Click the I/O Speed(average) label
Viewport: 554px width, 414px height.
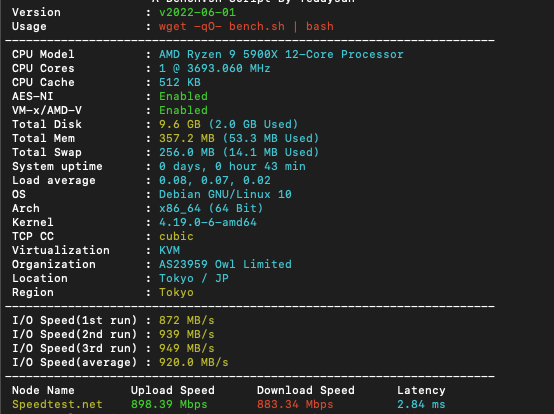75,362
